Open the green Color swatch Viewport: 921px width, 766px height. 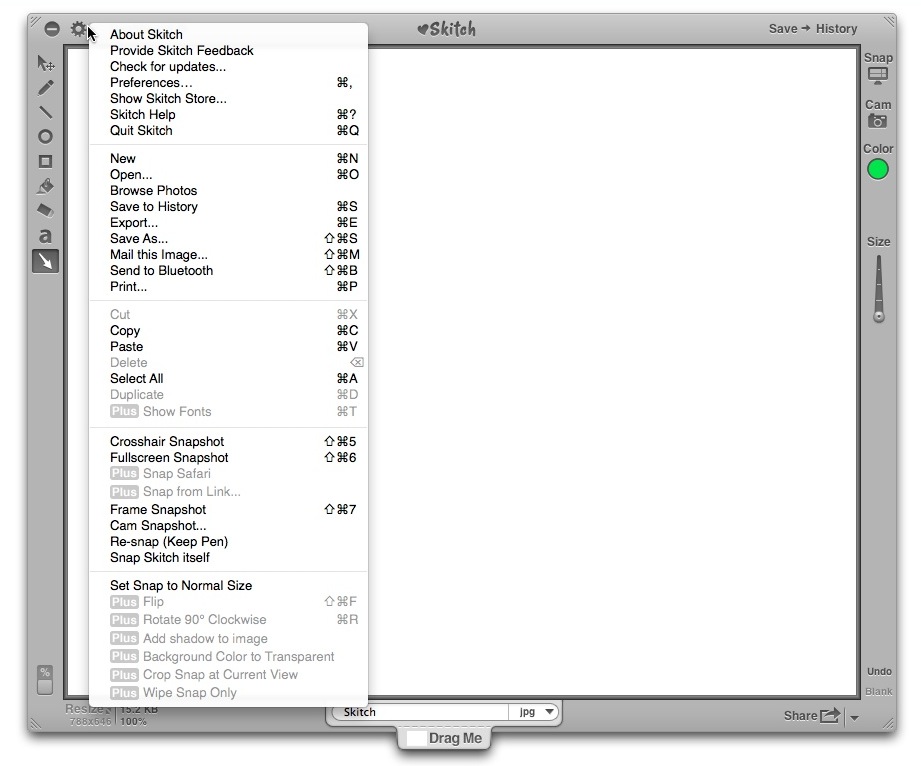click(x=878, y=169)
